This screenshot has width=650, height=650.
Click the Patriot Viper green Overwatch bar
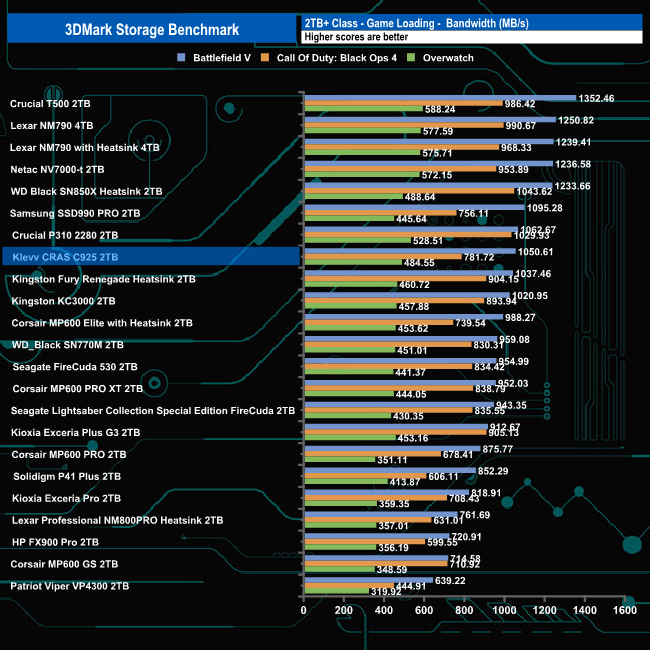pyautogui.click(x=337, y=591)
